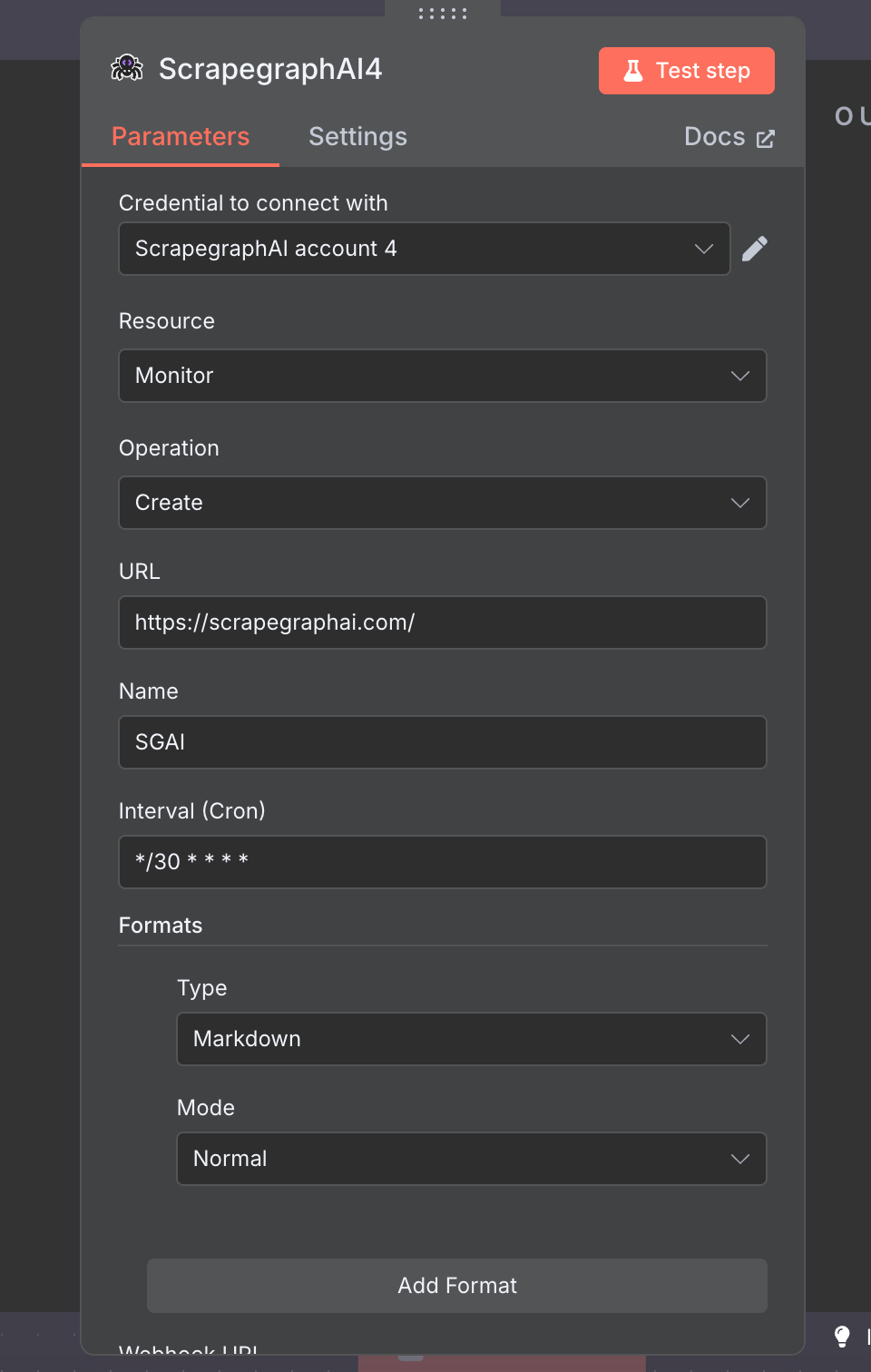The width and height of the screenshot is (871, 1372).
Task: Click the ScrapegraphAI4 node title
Action: (x=270, y=69)
